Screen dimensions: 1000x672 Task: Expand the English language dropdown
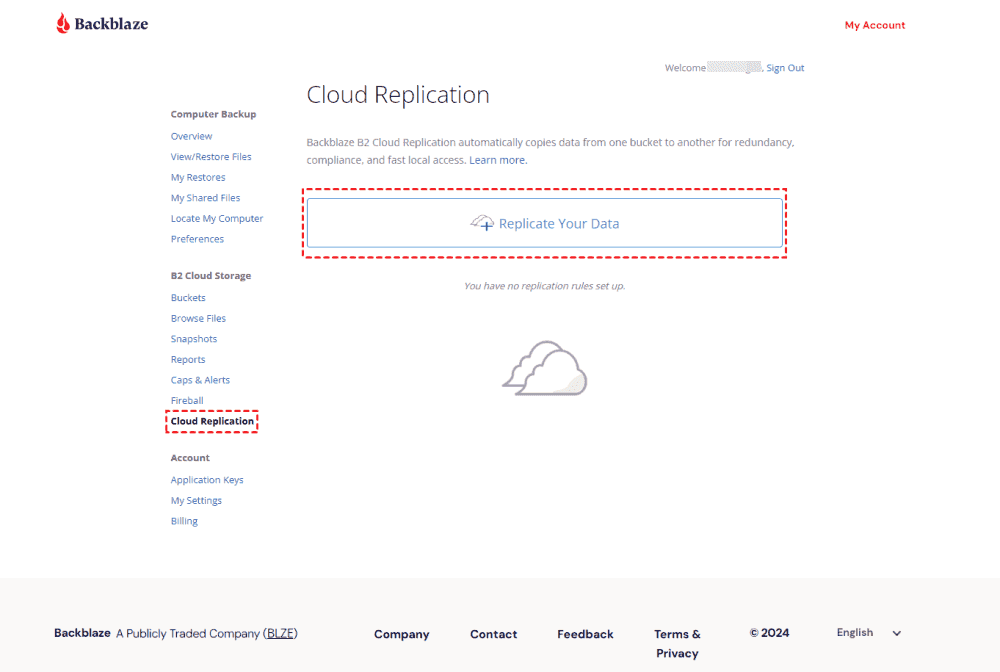click(869, 632)
